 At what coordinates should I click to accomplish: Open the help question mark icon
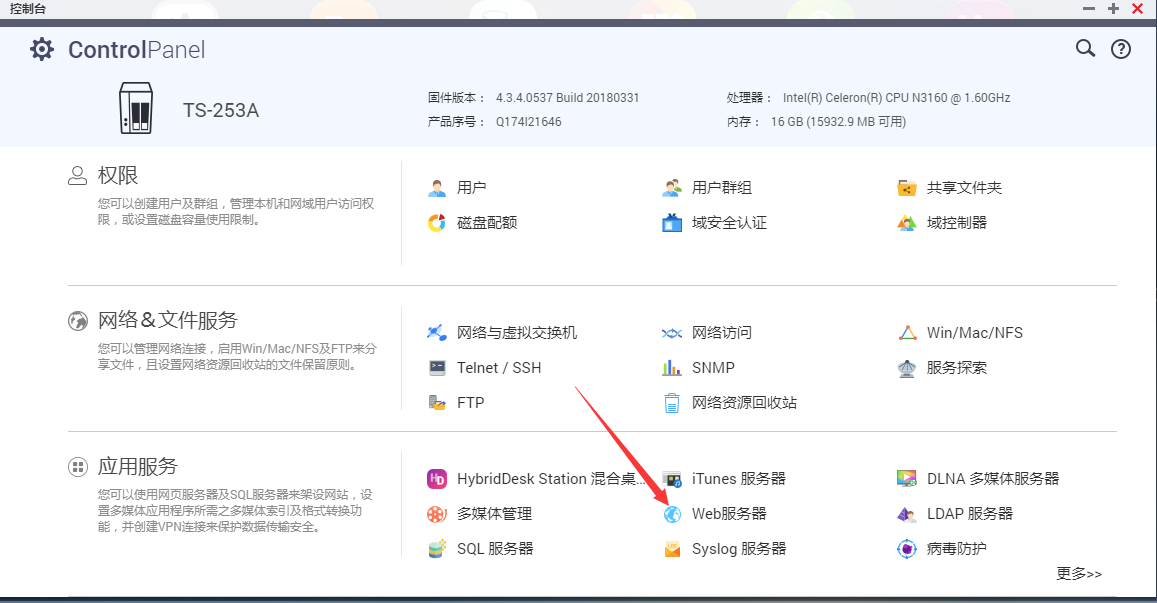pos(1121,49)
